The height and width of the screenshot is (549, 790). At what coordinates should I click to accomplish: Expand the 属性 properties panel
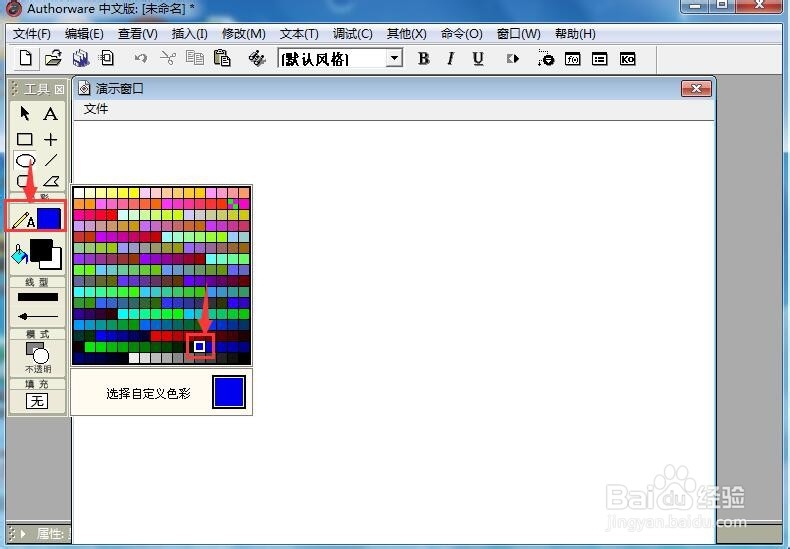click(x=23, y=533)
